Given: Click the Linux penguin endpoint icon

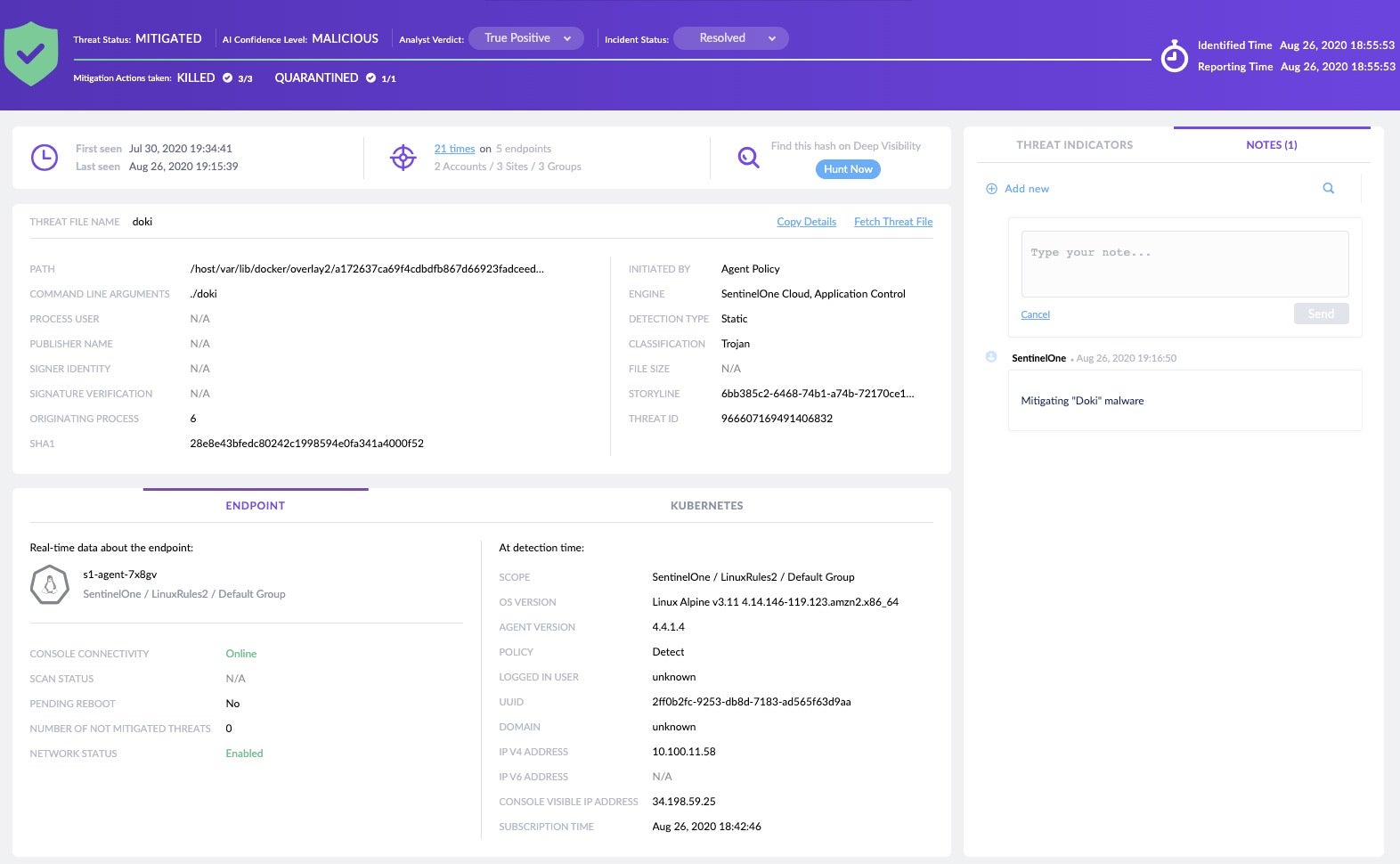Looking at the screenshot, I should coord(50,585).
